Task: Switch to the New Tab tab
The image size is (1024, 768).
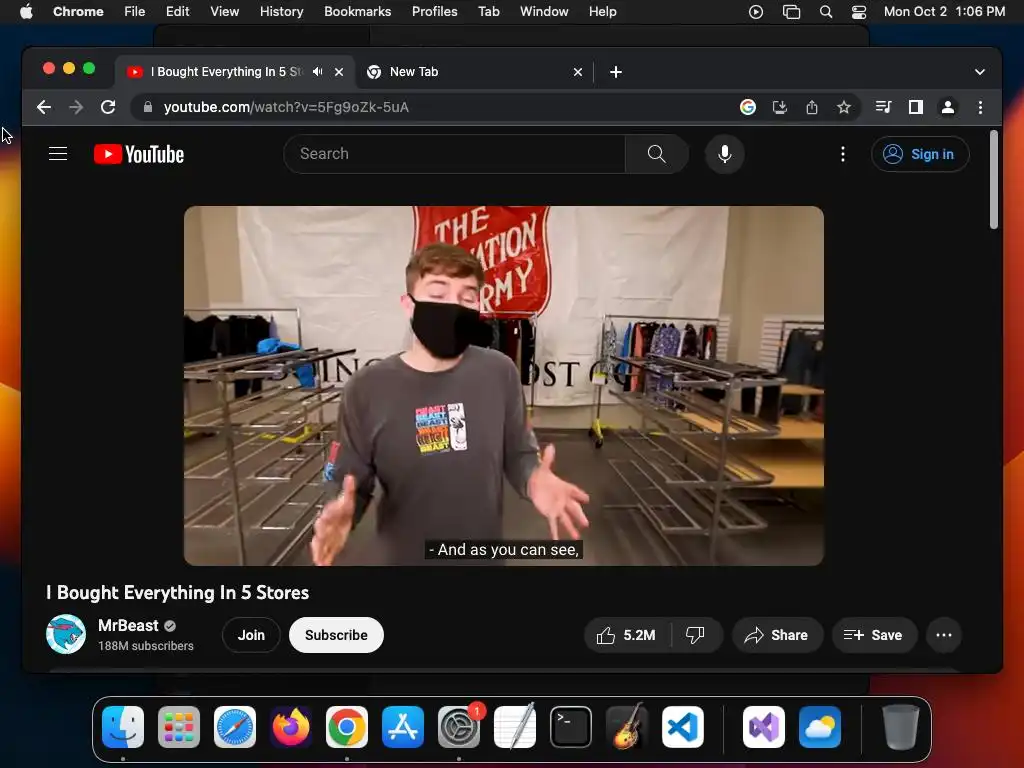Action: click(474, 72)
